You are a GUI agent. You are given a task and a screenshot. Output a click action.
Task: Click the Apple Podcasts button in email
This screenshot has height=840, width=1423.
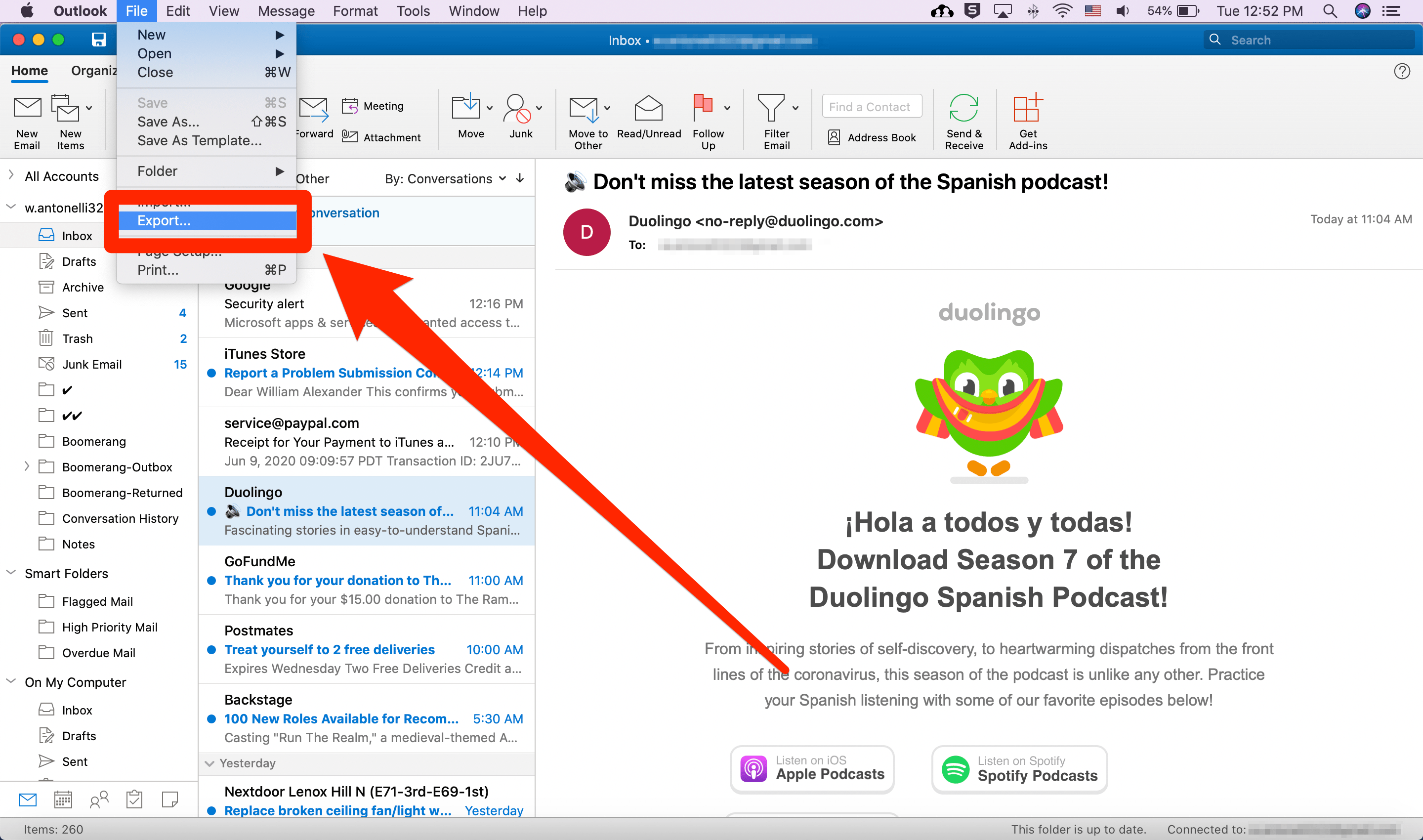click(812, 769)
